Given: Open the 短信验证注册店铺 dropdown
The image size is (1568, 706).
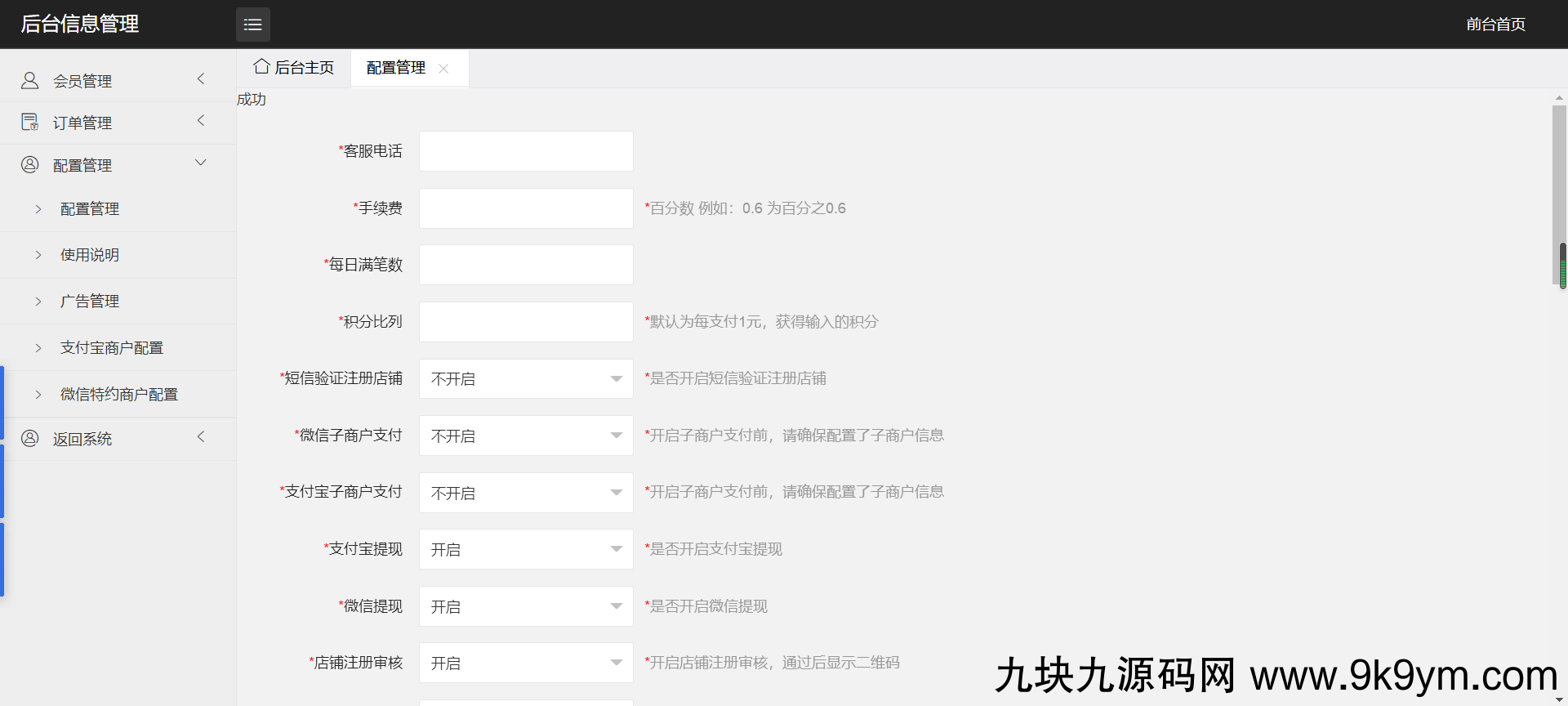Looking at the screenshot, I should tap(526, 378).
